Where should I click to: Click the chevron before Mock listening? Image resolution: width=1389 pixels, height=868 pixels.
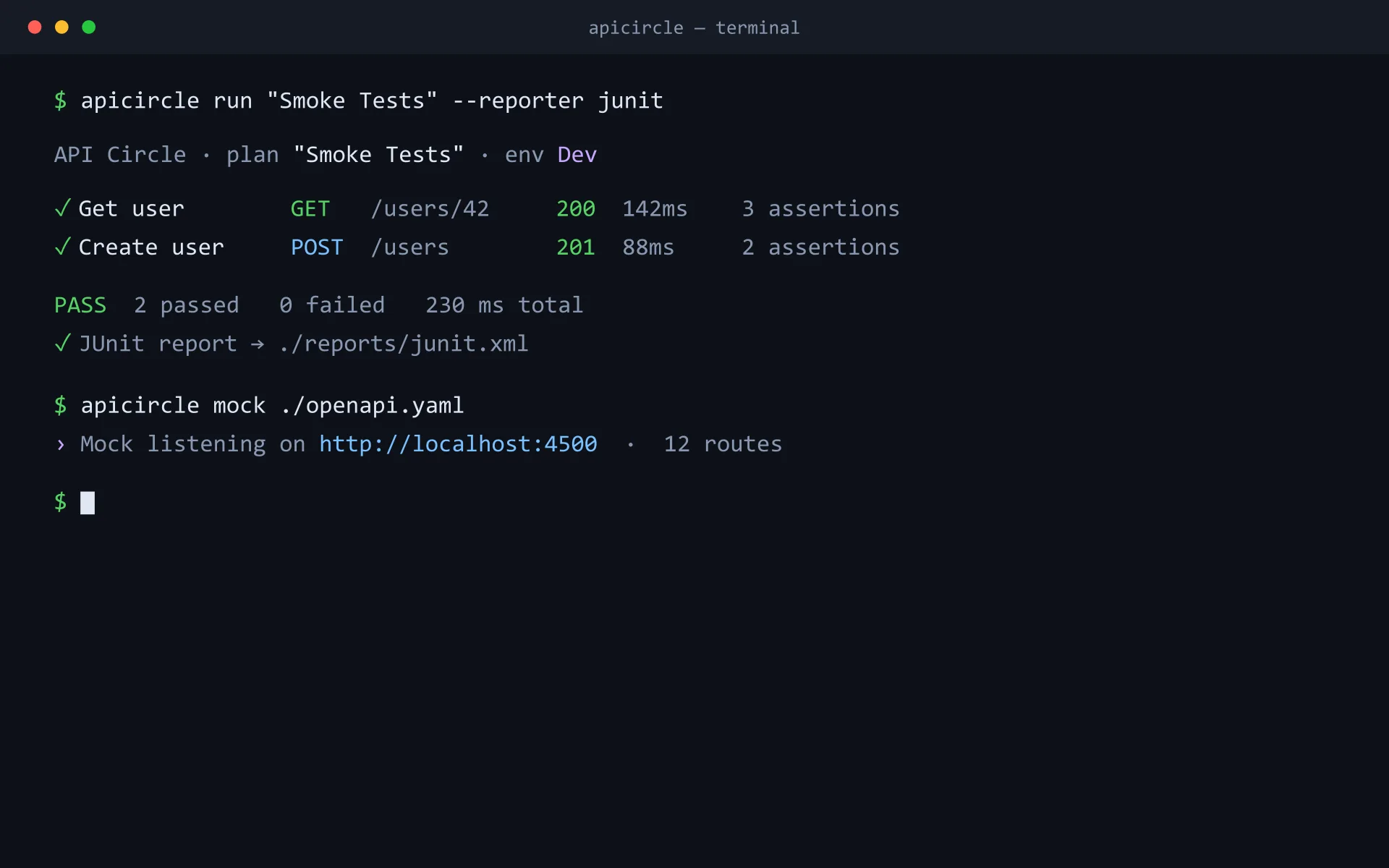pyautogui.click(x=61, y=444)
